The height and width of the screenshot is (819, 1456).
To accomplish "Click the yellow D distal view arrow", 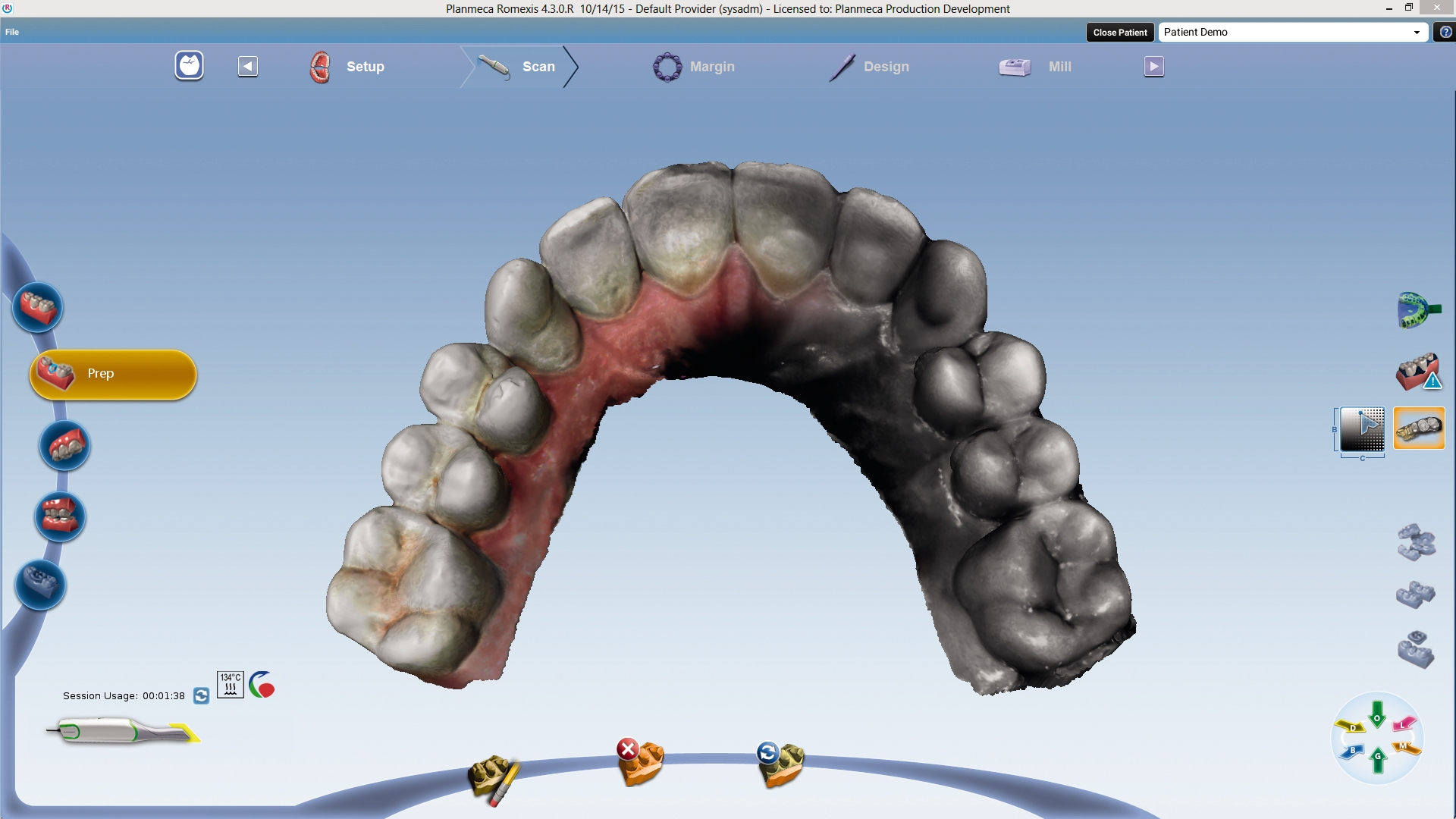I will click(x=1351, y=727).
